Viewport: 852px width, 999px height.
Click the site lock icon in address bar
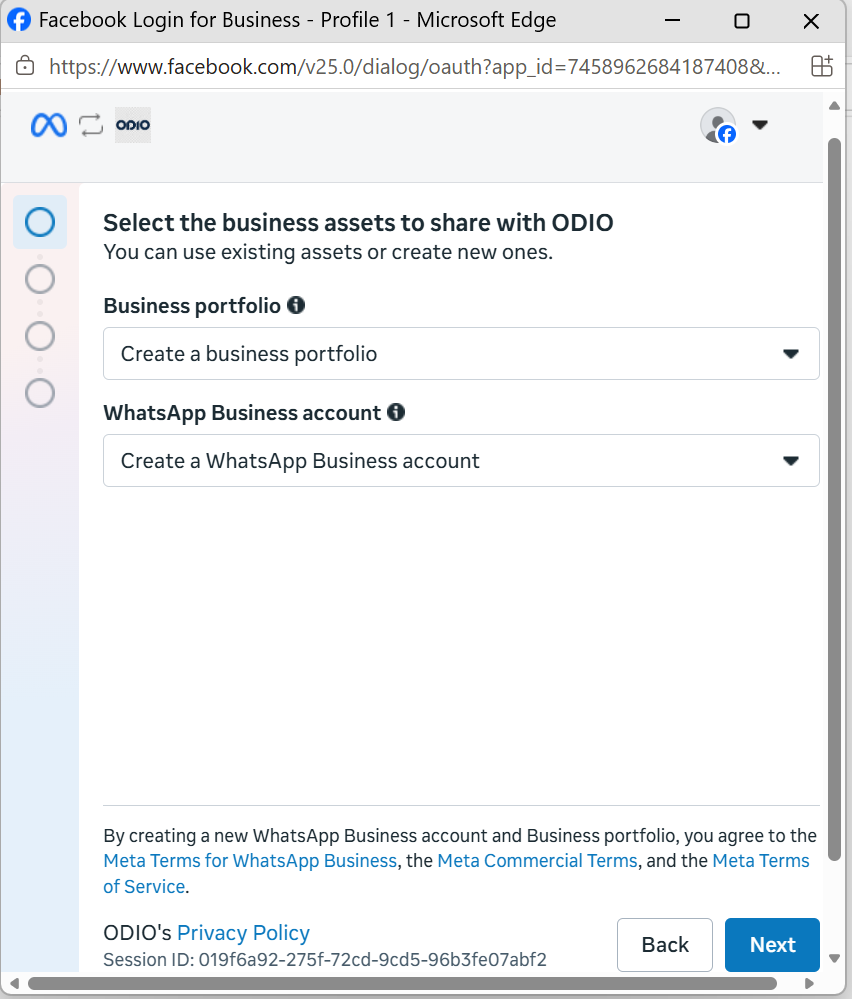[x=25, y=66]
